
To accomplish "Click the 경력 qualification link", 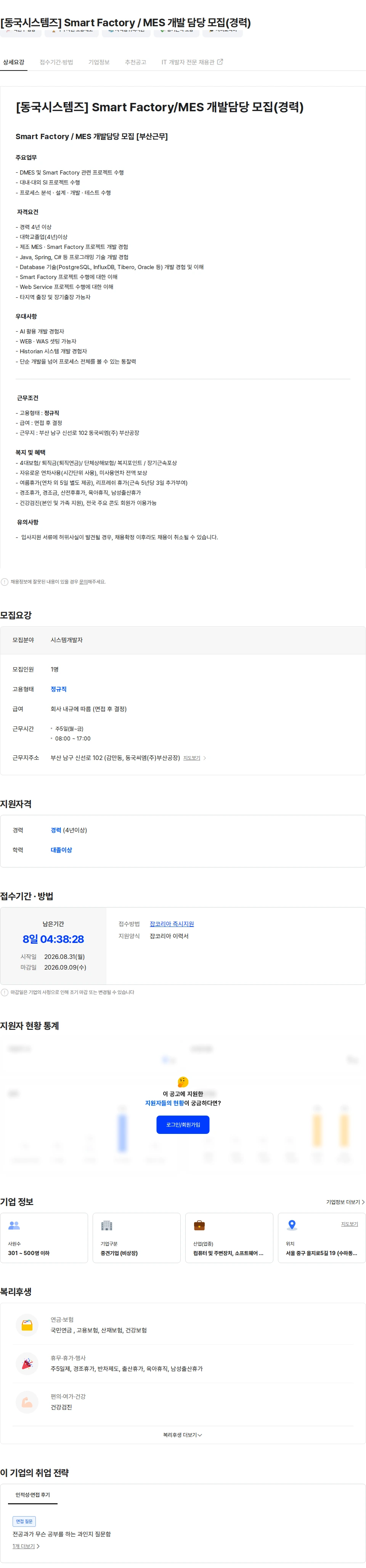I will 56,830.
